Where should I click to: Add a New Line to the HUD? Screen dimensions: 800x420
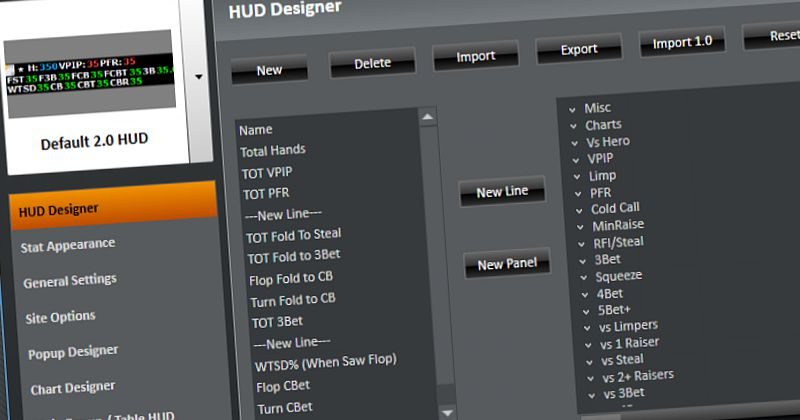pos(502,191)
